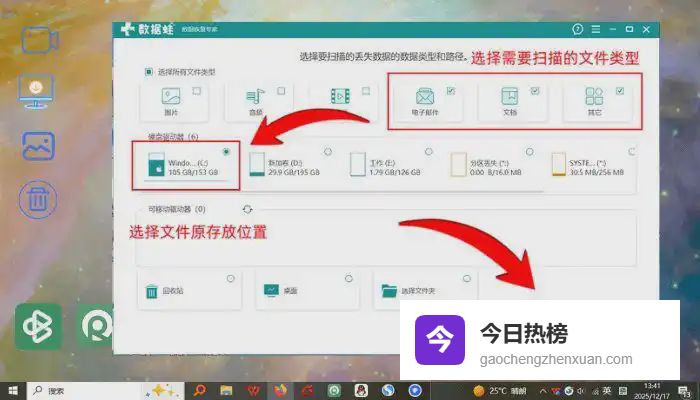This screenshot has height=400, width=700.
Task: Open the Windows Start menu
Action: (x=14, y=389)
